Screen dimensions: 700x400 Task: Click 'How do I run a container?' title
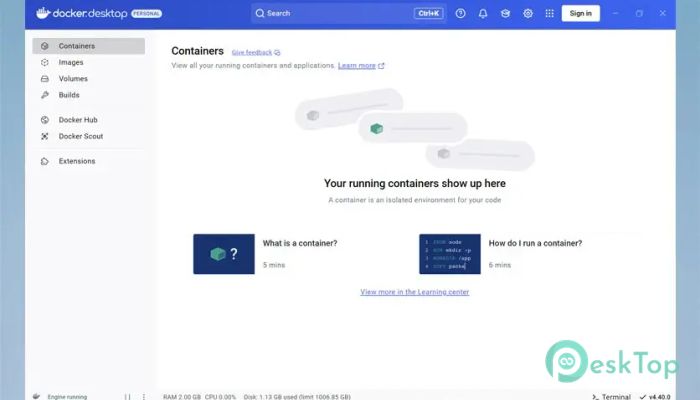pos(535,243)
